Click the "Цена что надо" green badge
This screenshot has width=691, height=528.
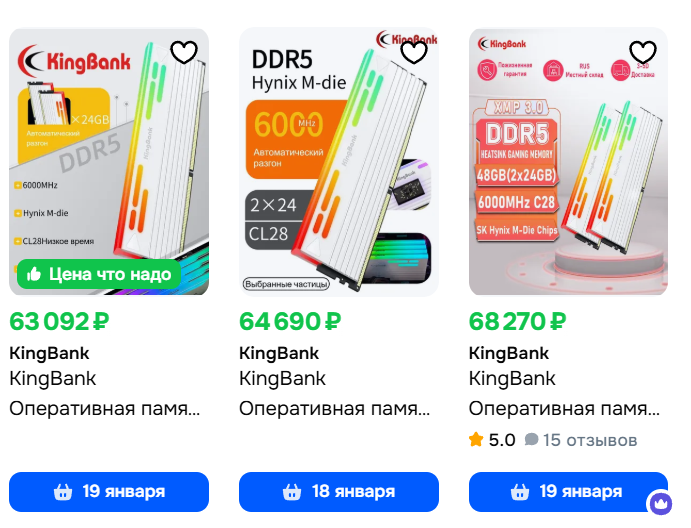pyautogui.click(x=99, y=274)
